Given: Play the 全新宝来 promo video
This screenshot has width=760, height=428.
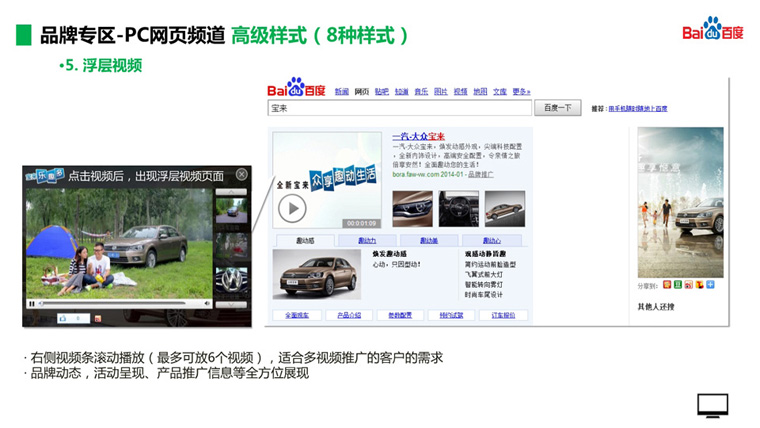Looking at the screenshot, I should click(x=292, y=208).
